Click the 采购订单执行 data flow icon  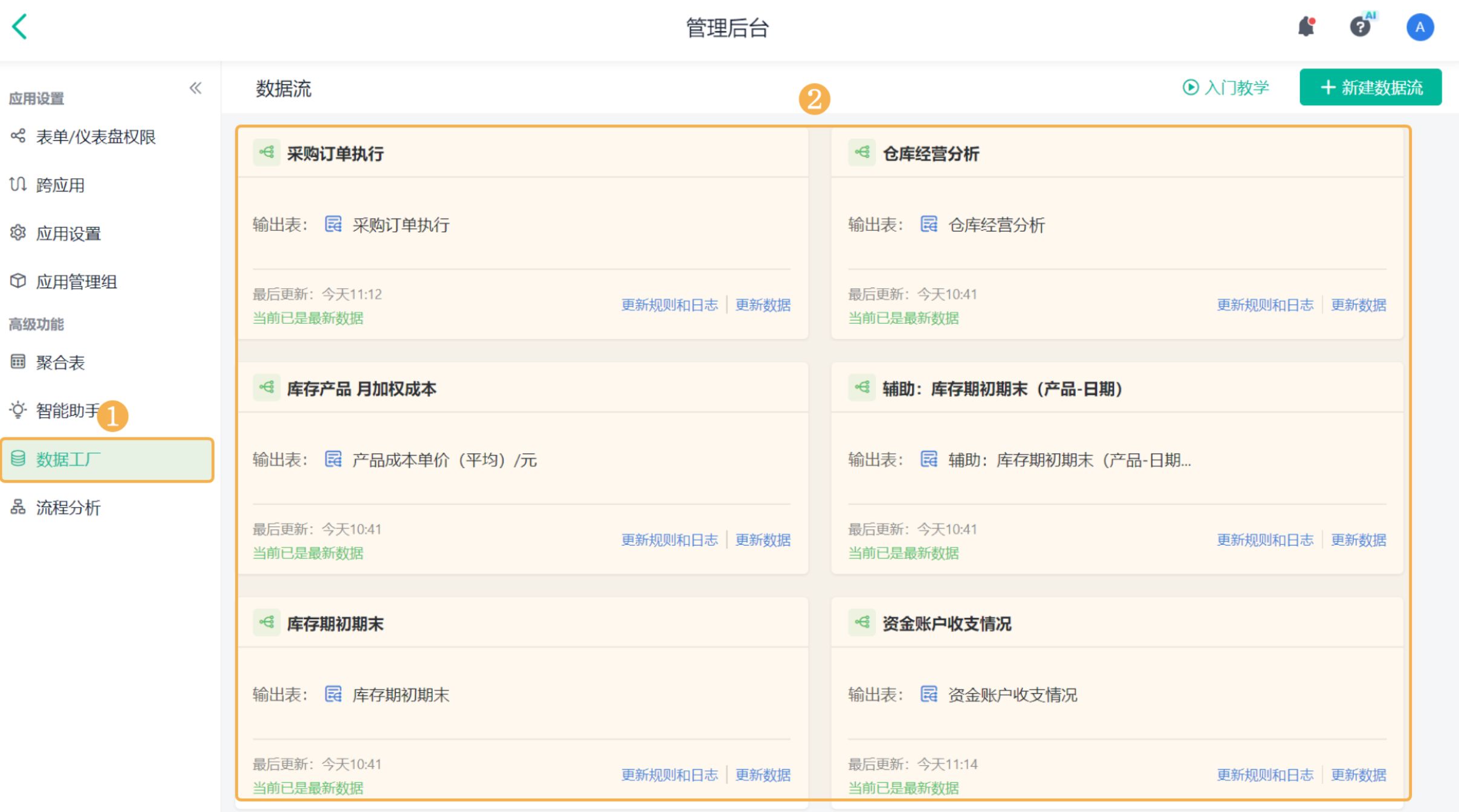[x=267, y=152]
